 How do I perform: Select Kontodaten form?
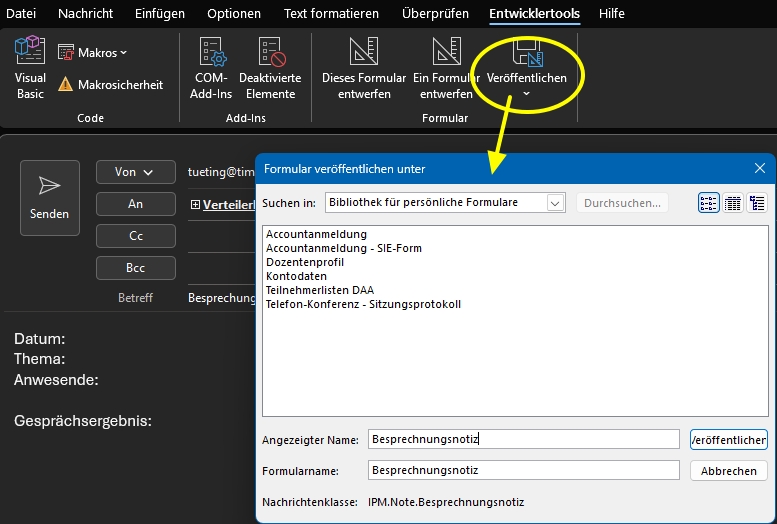pos(296,276)
